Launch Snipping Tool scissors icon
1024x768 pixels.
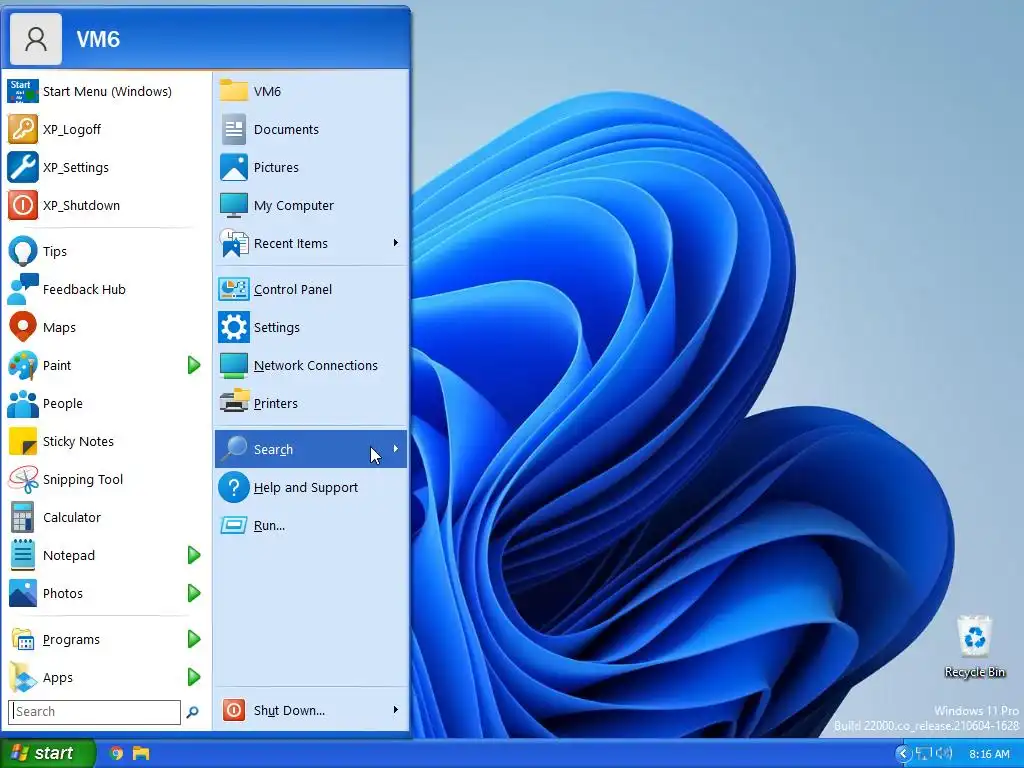click(x=23, y=479)
